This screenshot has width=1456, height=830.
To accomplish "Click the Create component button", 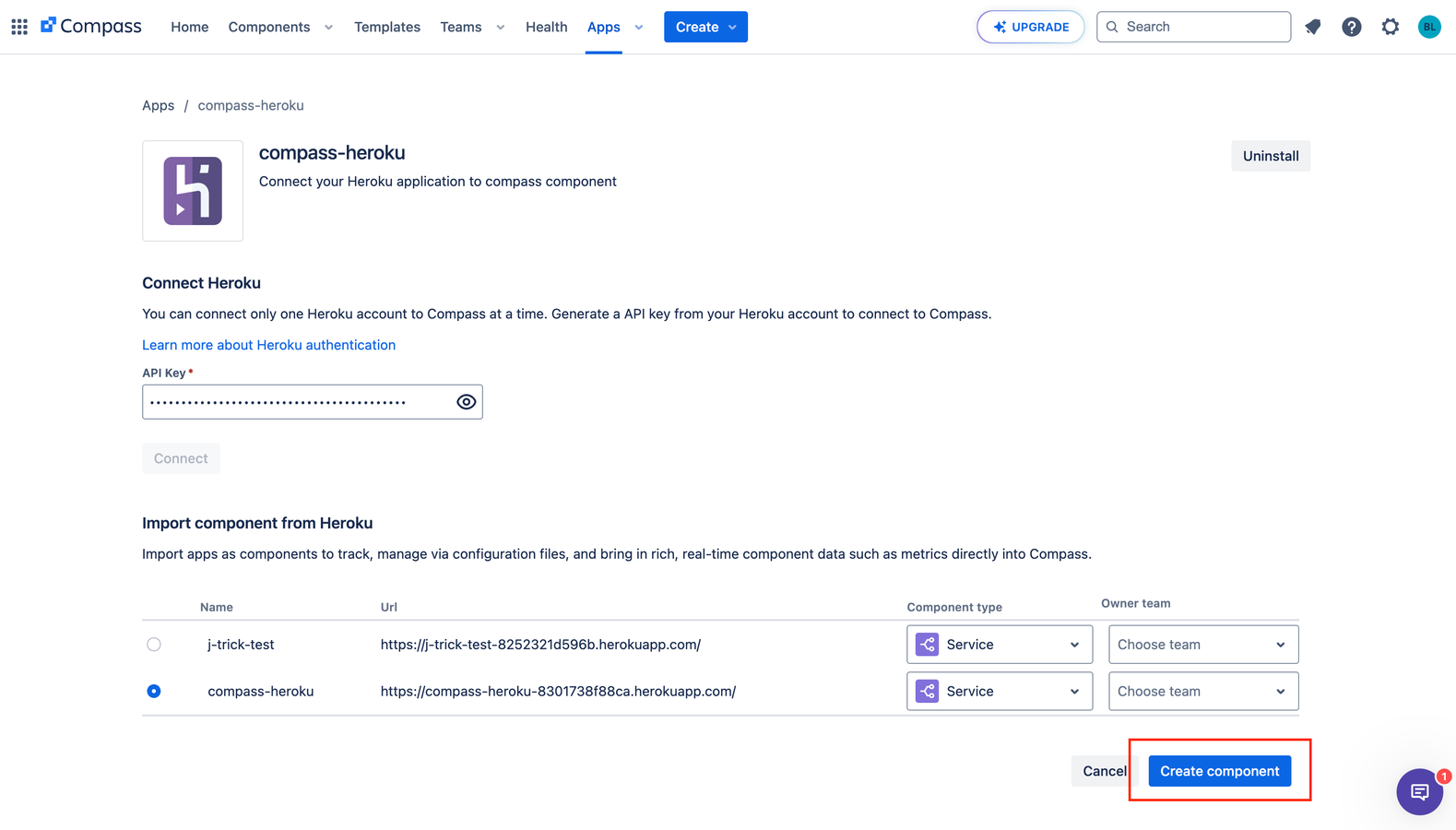I will click(x=1220, y=771).
